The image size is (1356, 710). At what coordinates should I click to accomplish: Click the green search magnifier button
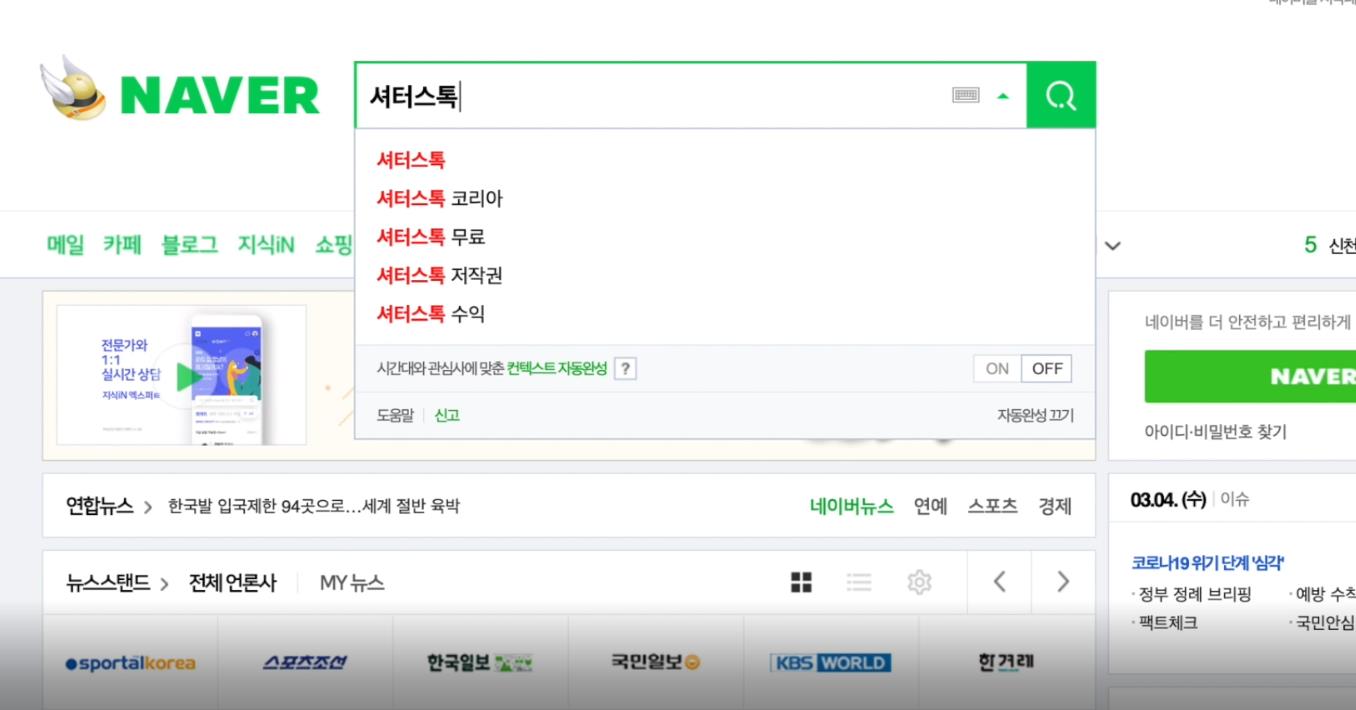[1061, 95]
